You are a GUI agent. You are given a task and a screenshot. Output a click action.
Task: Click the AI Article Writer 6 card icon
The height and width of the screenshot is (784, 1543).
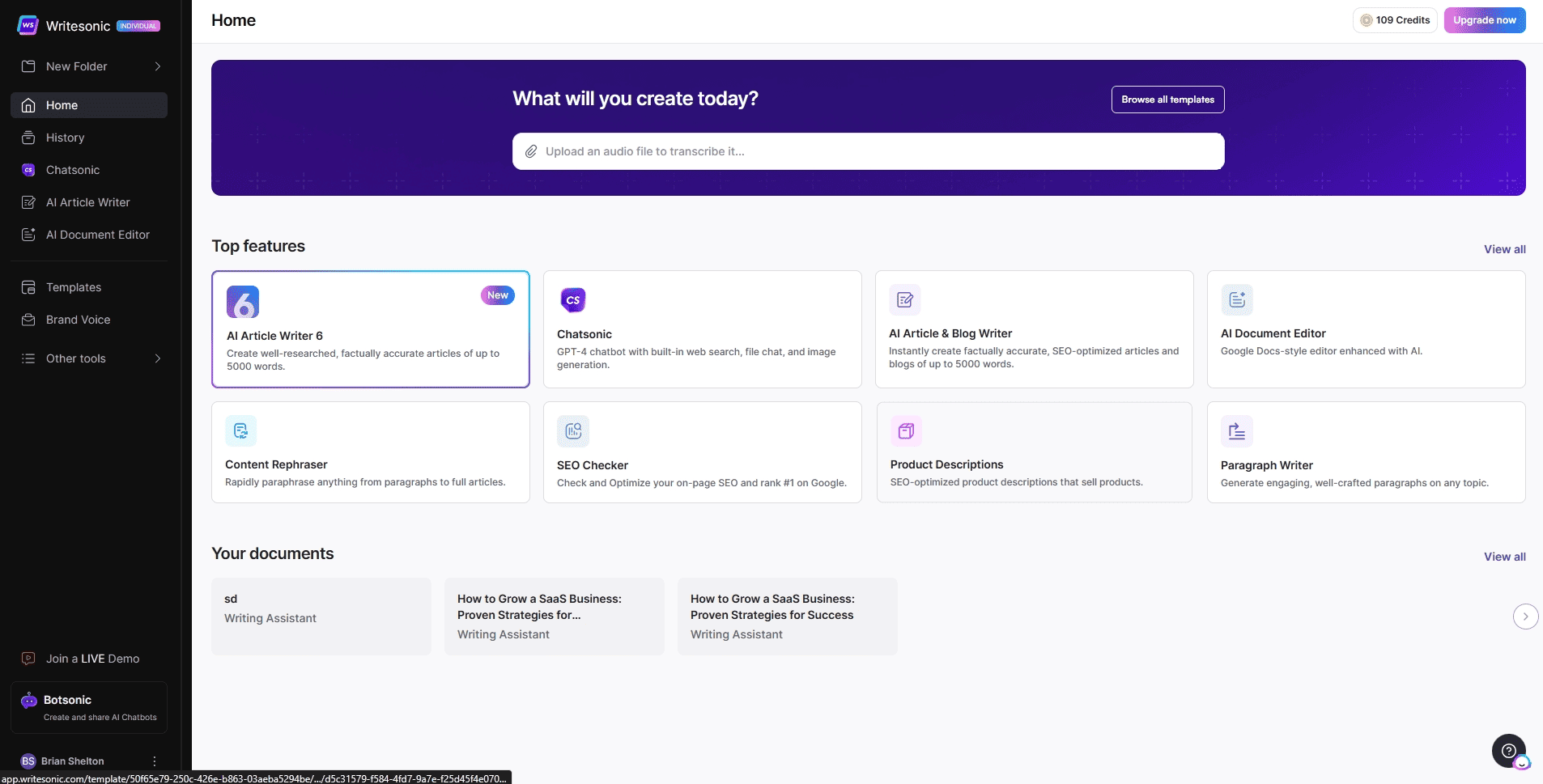[243, 302]
